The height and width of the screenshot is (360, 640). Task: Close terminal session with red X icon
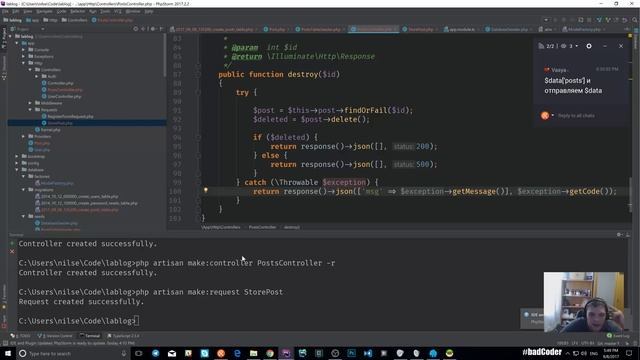click(12, 251)
